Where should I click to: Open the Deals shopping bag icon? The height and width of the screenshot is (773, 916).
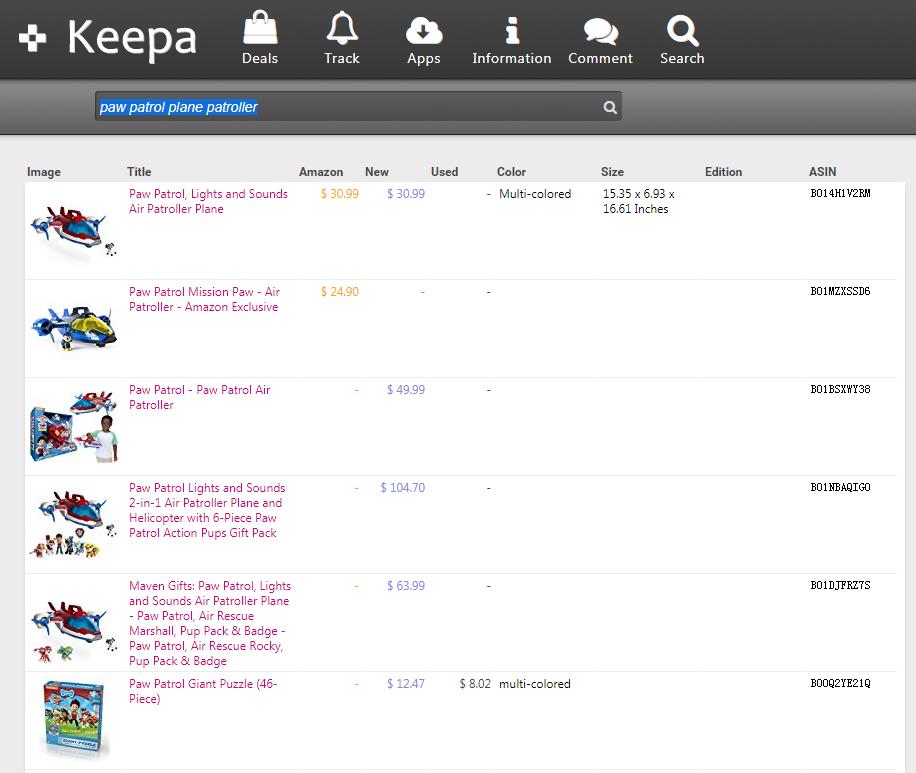260,27
